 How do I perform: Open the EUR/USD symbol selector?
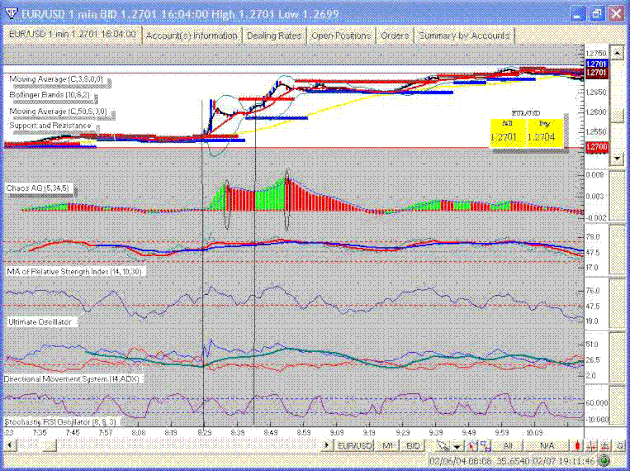pos(355,445)
